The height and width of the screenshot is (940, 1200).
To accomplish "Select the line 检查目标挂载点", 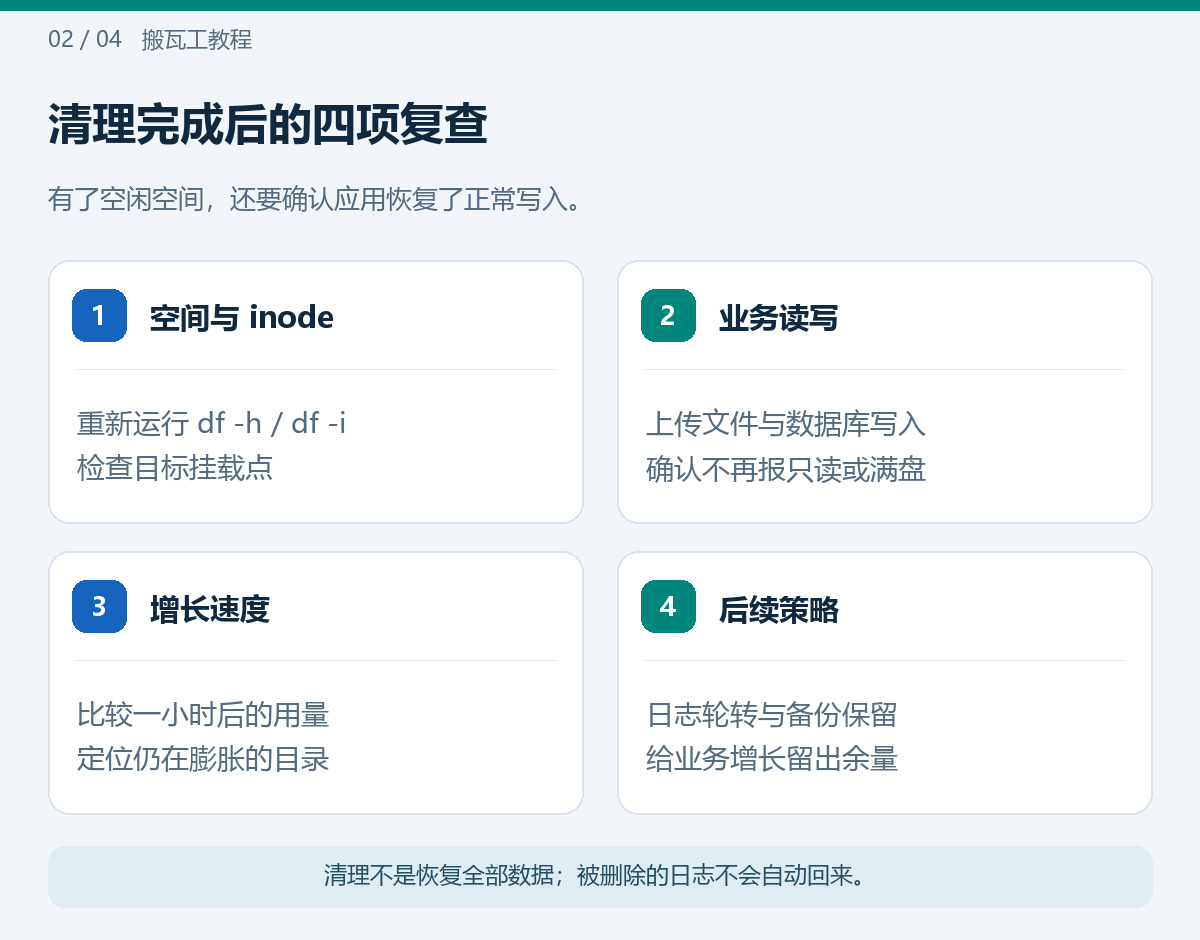I will tap(175, 468).
